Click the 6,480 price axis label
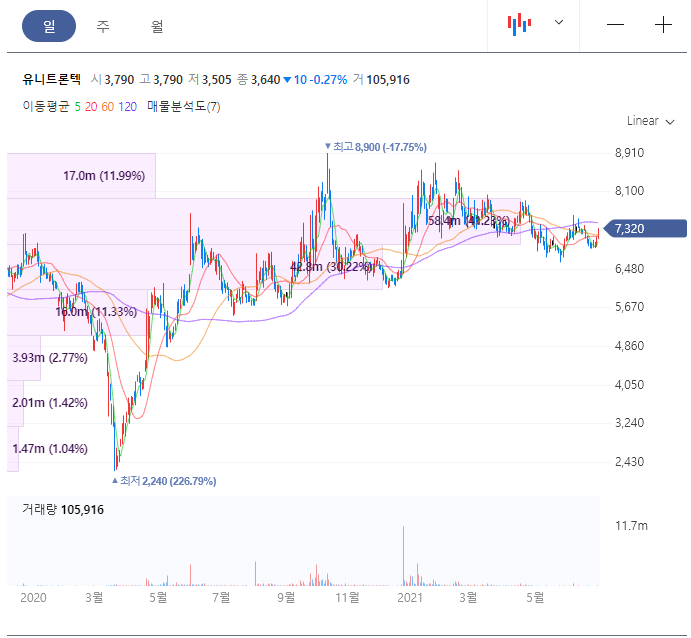This screenshot has width=691, height=638. pyautogui.click(x=629, y=268)
